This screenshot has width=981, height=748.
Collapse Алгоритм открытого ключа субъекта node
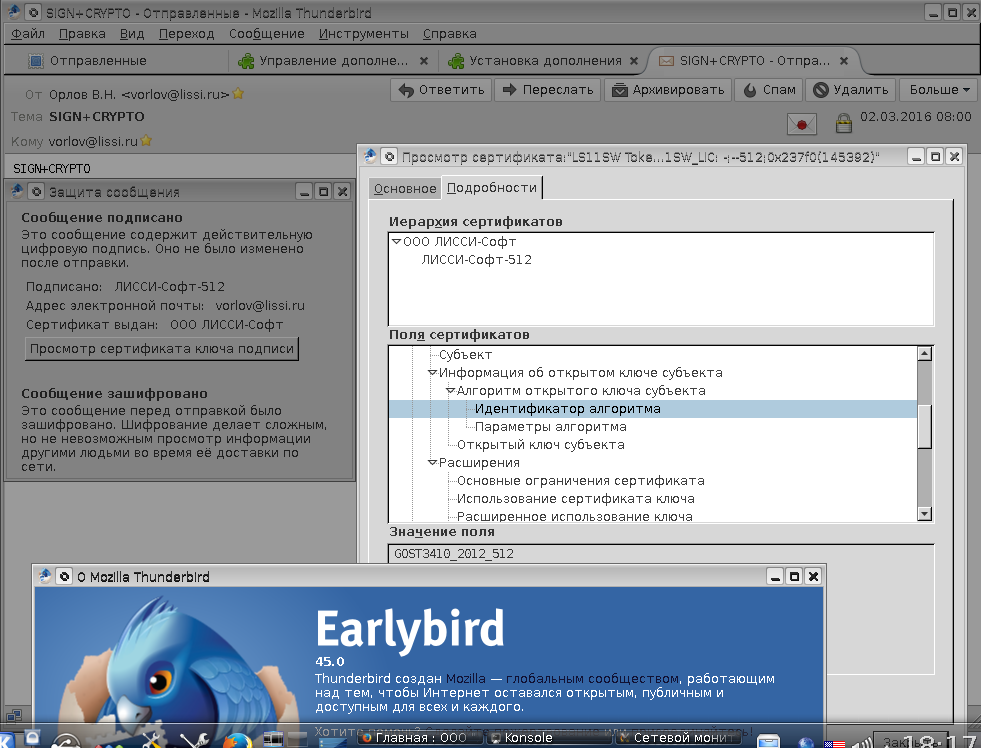[x=450, y=391]
